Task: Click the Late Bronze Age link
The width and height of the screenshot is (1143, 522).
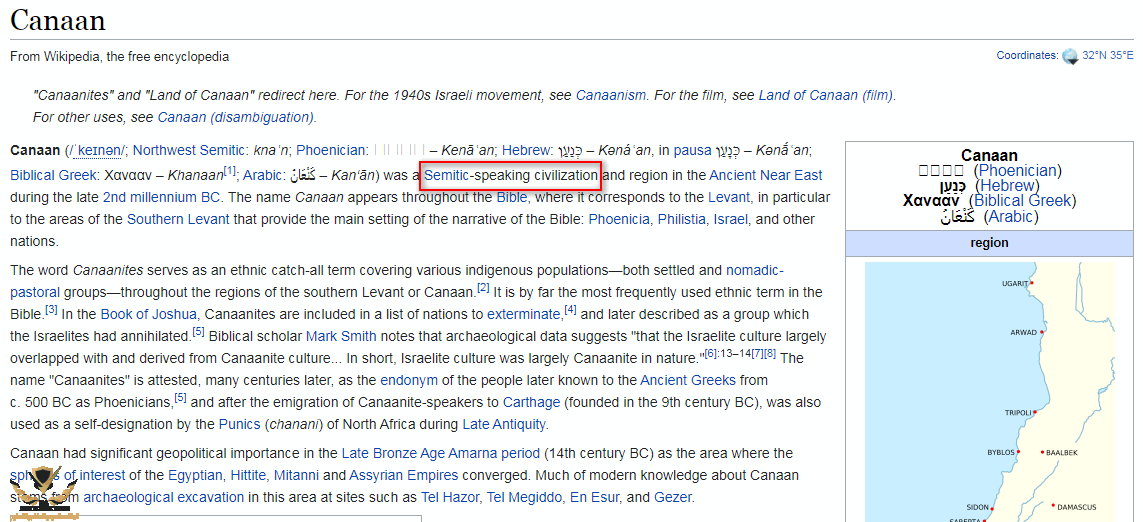Action: click(x=383, y=453)
